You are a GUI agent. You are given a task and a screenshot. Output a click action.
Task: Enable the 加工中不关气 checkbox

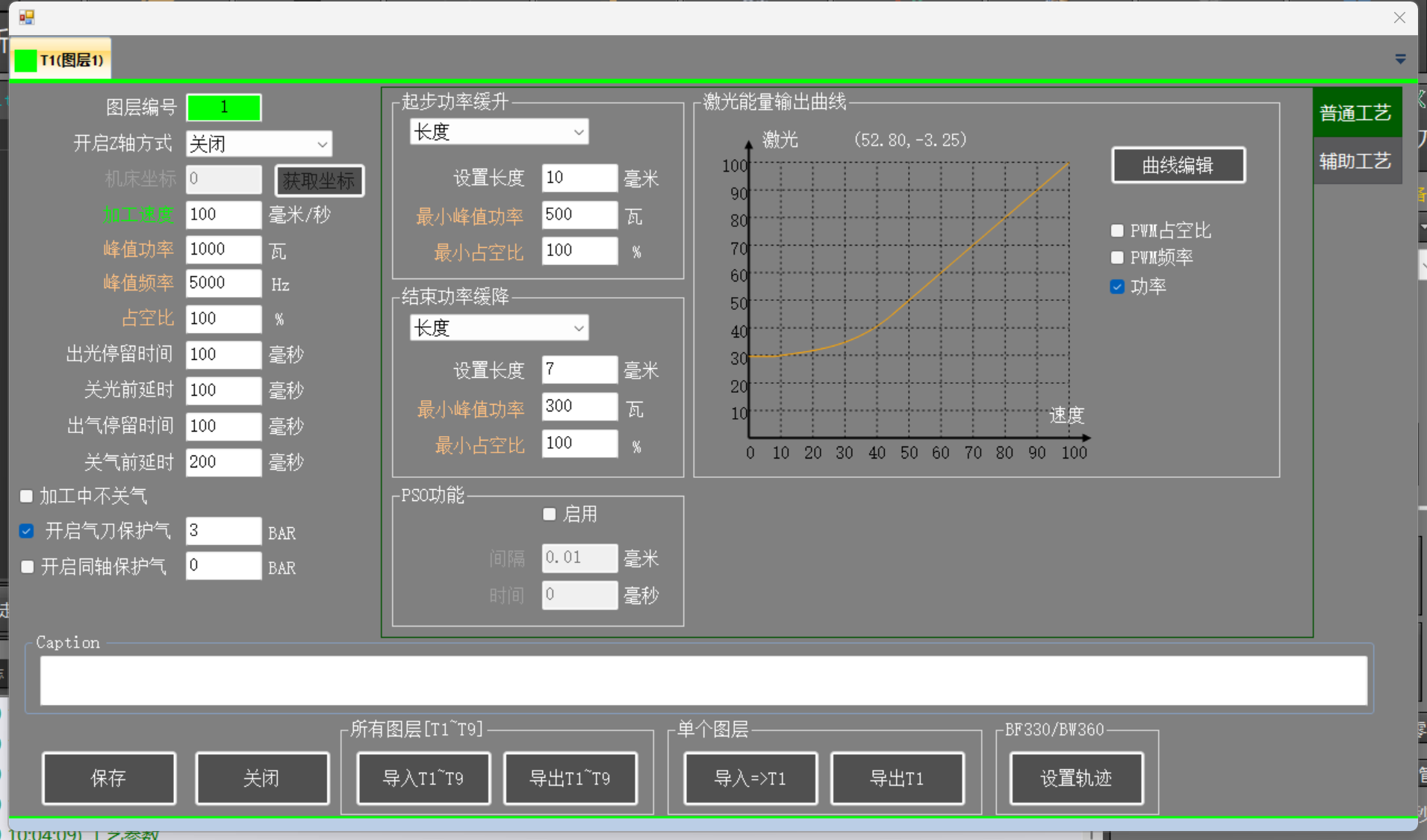[x=27, y=496]
